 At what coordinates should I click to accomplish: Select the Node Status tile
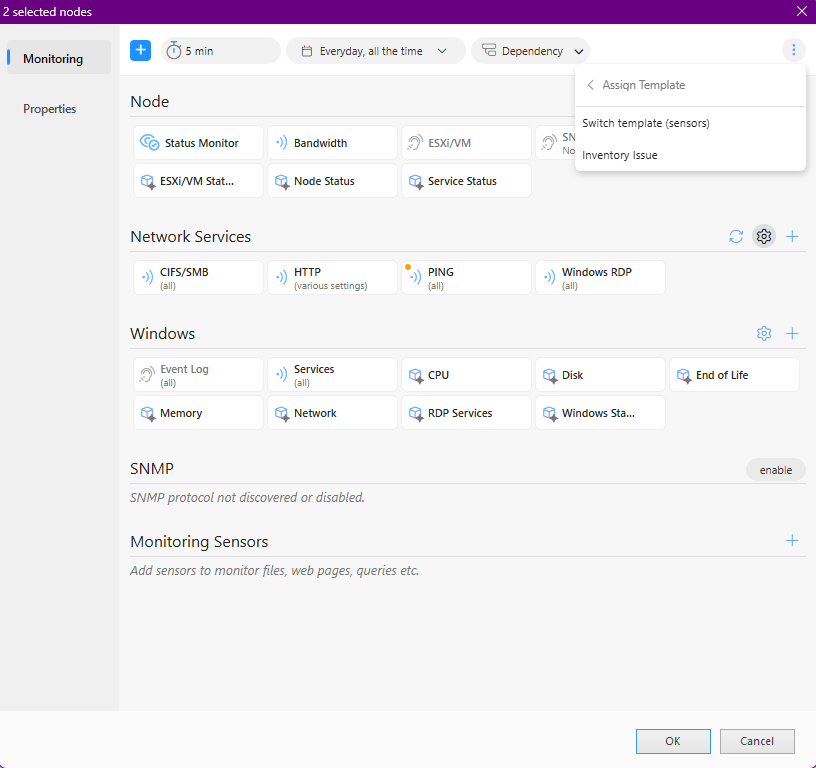coord(332,181)
